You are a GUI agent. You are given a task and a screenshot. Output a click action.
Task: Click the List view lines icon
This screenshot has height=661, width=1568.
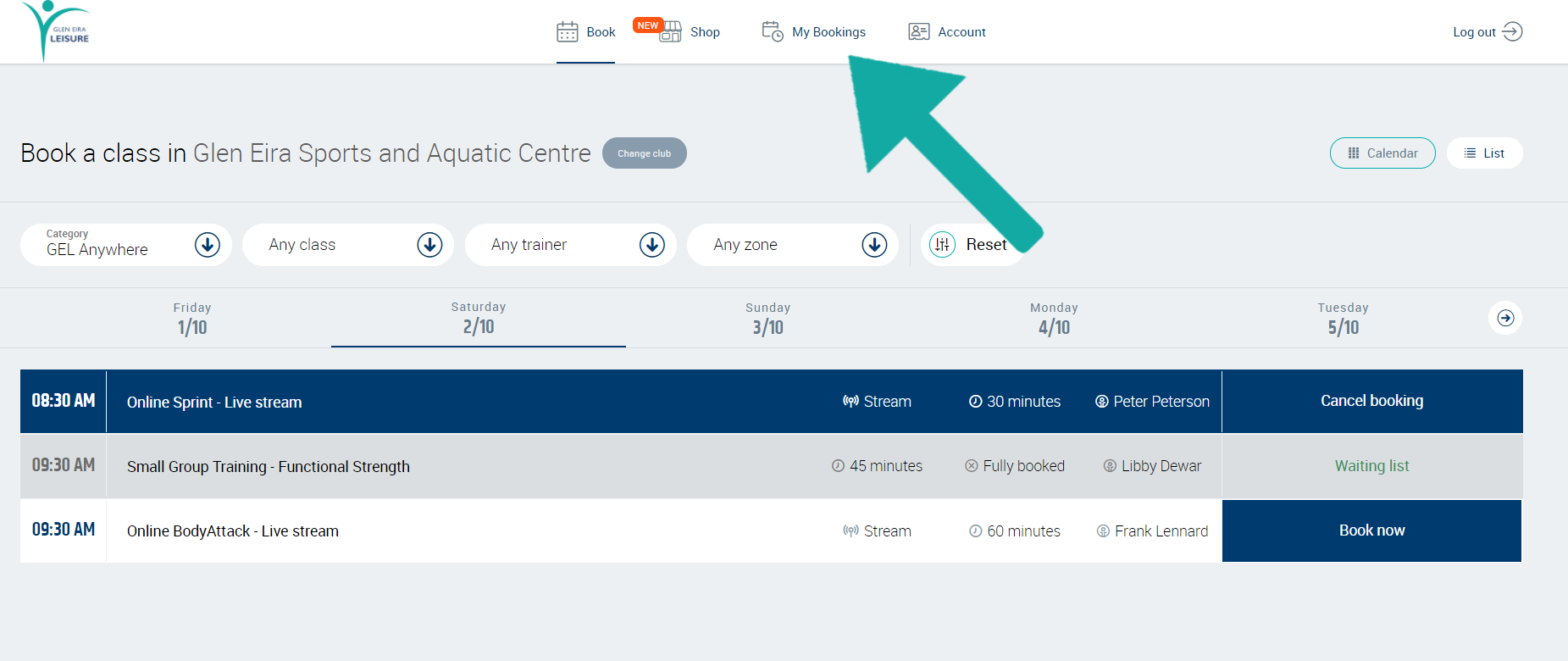pyautogui.click(x=1470, y=153)
